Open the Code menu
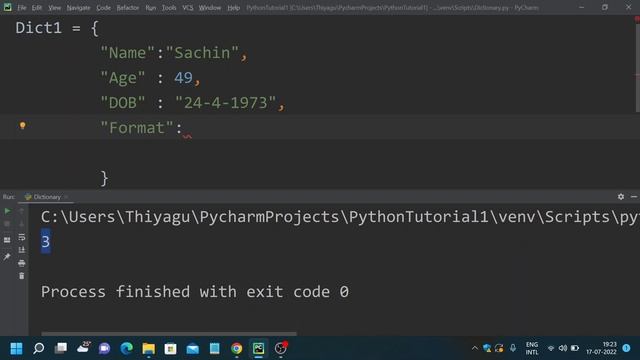640x360 pixels. pos(103,8)
